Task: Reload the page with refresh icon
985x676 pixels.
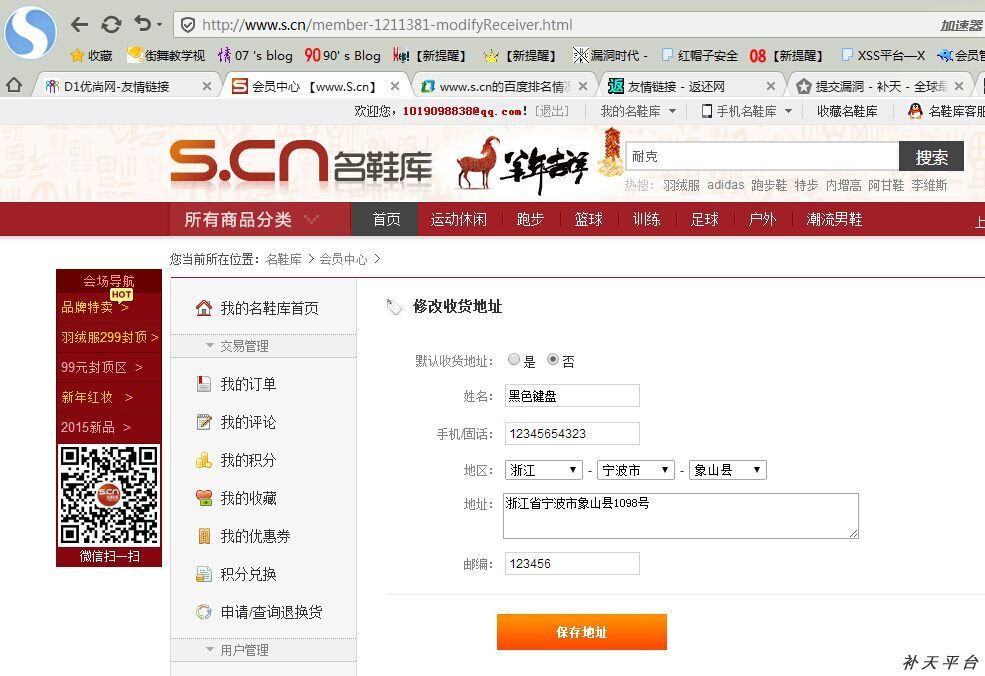Action: (x=111, y=25)
